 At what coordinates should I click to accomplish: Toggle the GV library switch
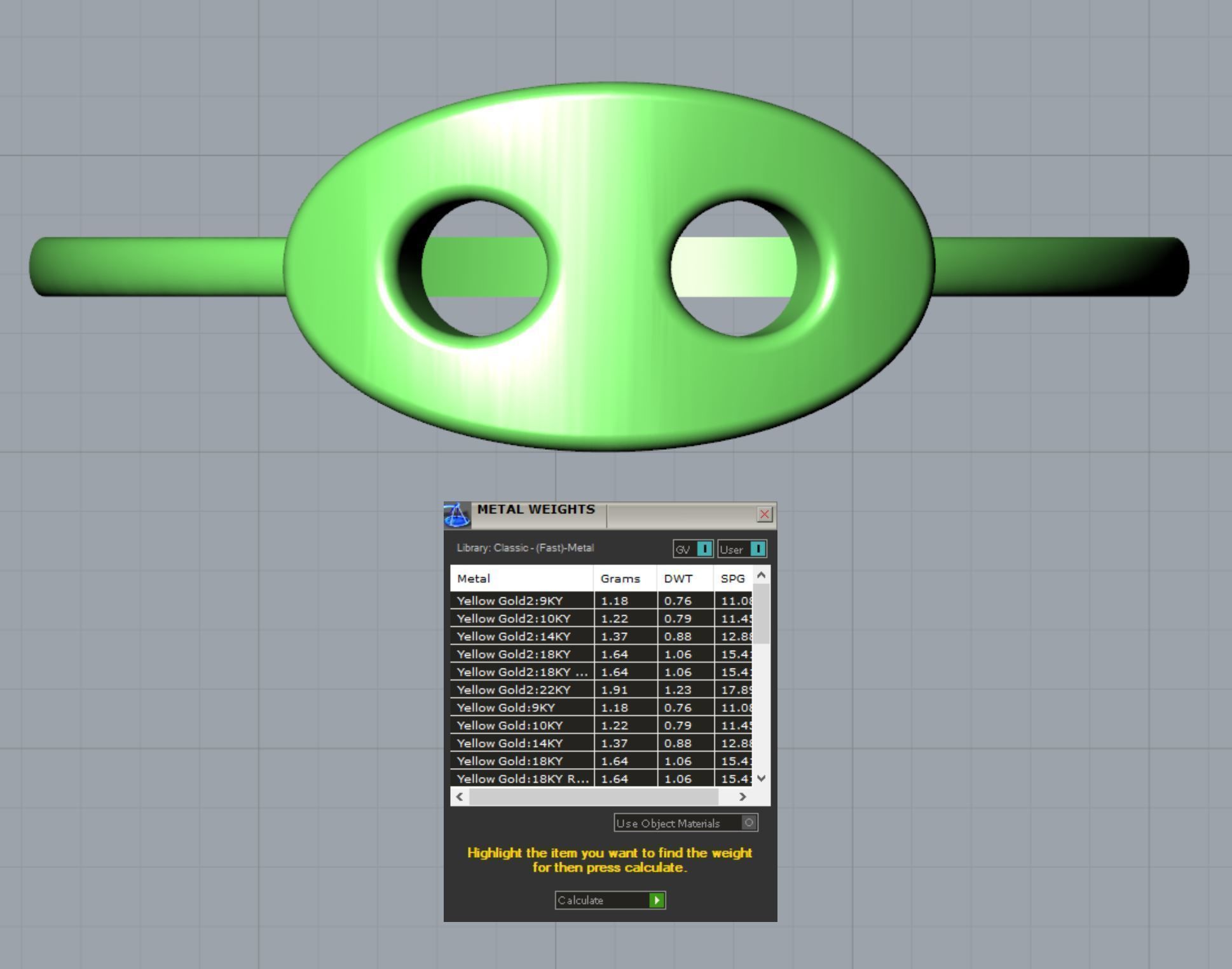pos(704,549)
